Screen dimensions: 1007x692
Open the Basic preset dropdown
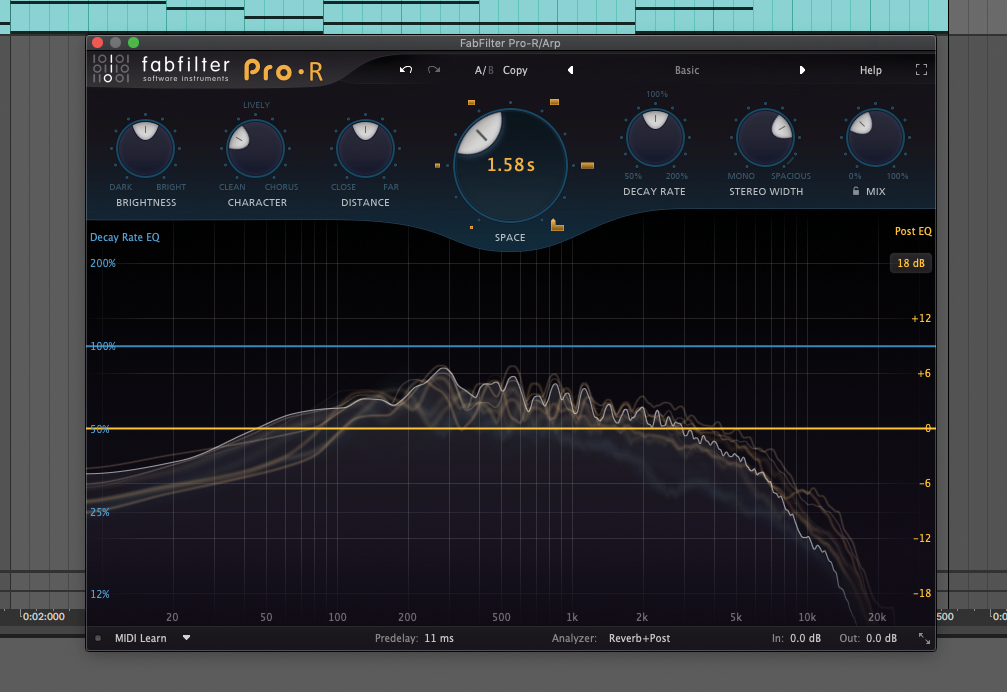click(x=687, y=70)
